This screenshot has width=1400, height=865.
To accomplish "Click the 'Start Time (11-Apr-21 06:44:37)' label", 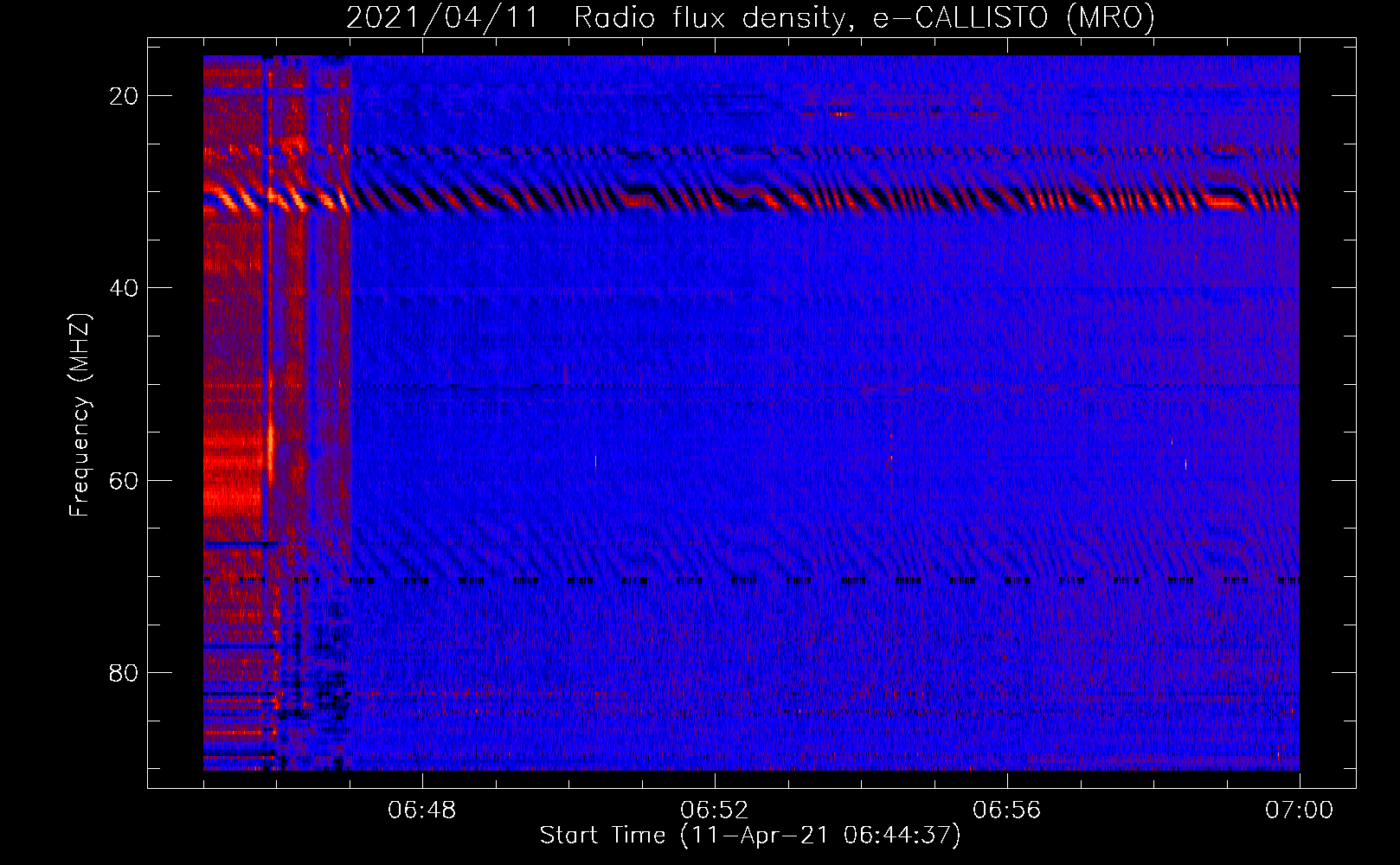I will pos(750,836).
